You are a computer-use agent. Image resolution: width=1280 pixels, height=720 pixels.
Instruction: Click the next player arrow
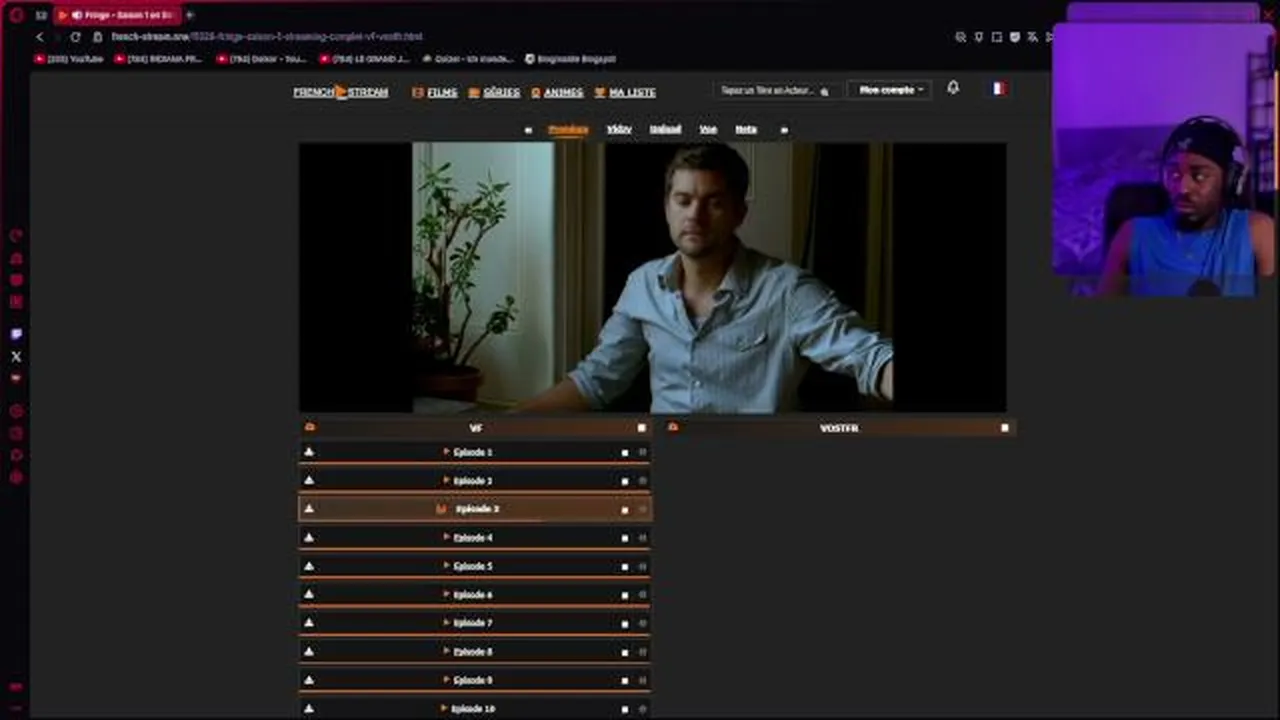coord(784,129)
